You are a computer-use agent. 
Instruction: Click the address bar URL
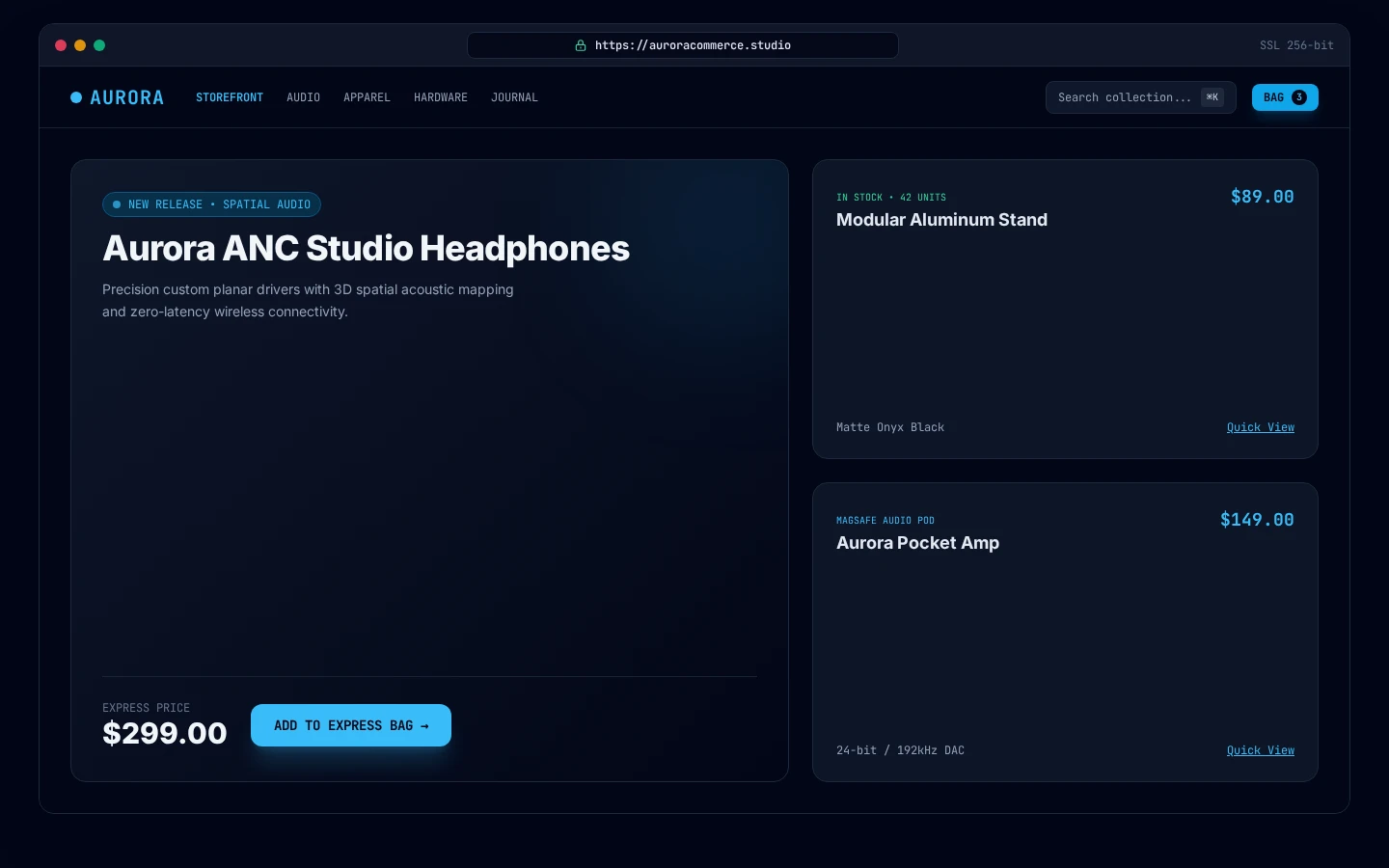pyautogui.click(x=693, y=45)
